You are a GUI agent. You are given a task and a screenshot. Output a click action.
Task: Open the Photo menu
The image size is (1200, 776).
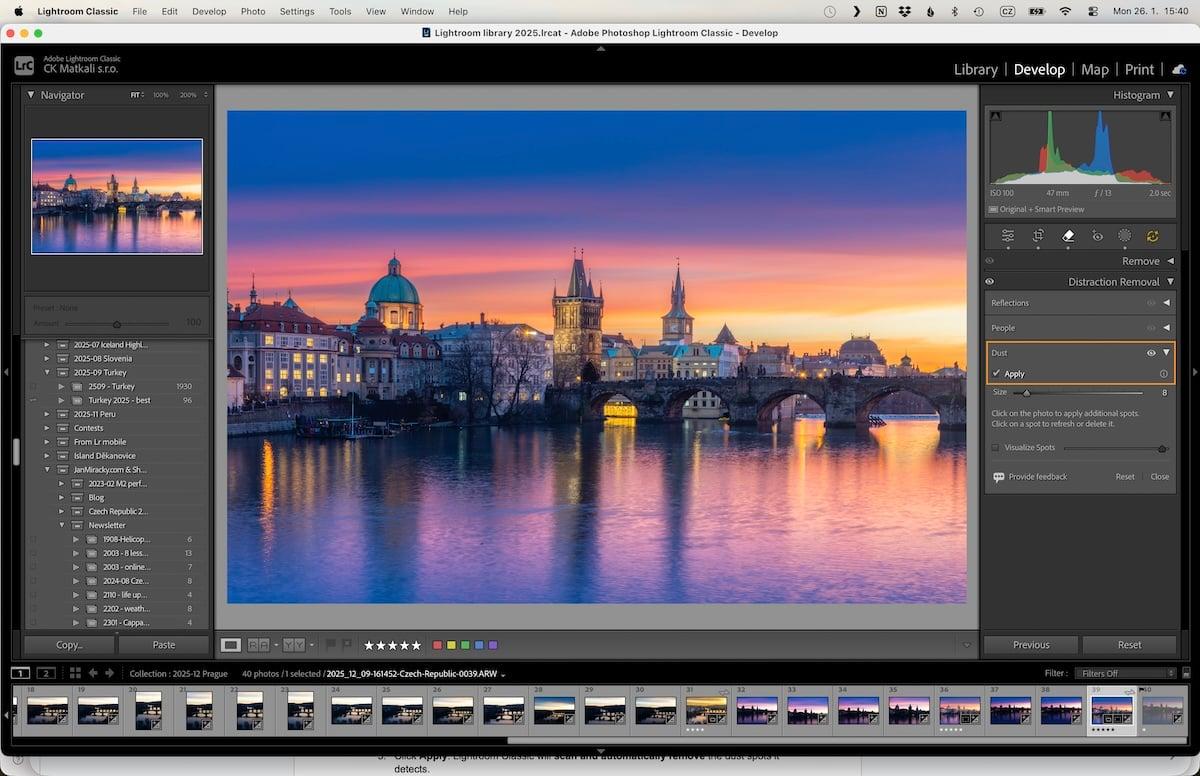[253, 11]
